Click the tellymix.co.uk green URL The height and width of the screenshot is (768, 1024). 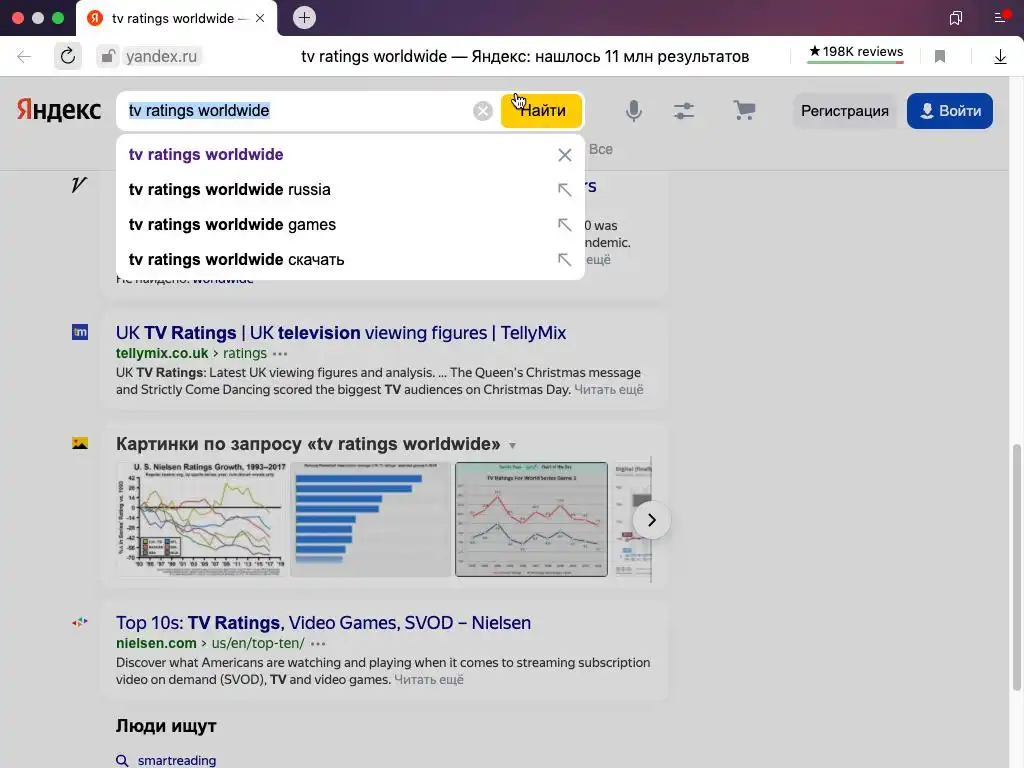click(162, 353)
